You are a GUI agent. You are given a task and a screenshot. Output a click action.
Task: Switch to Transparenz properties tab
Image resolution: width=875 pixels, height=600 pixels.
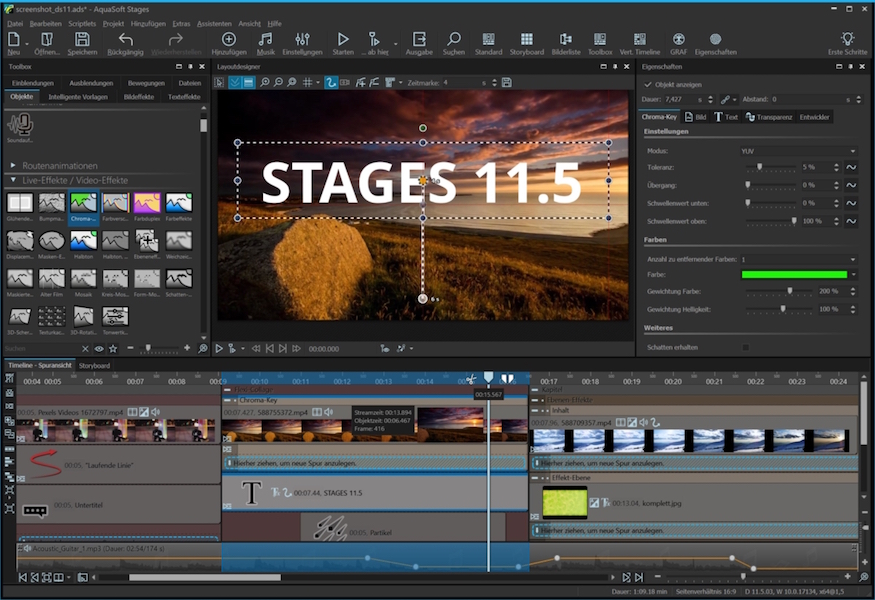pos(769,117)
